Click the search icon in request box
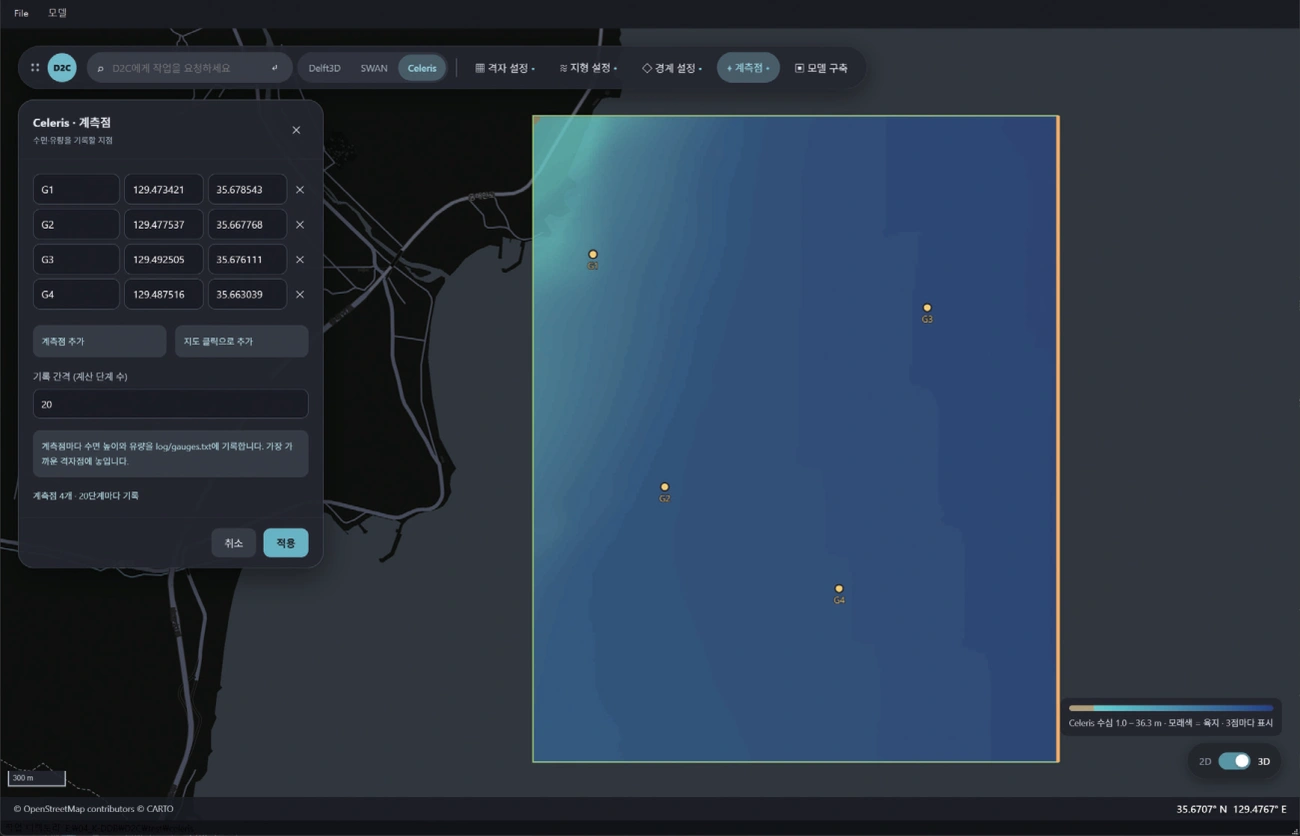The height and width of the screenshot is (836, 1300). pos(101,68)
